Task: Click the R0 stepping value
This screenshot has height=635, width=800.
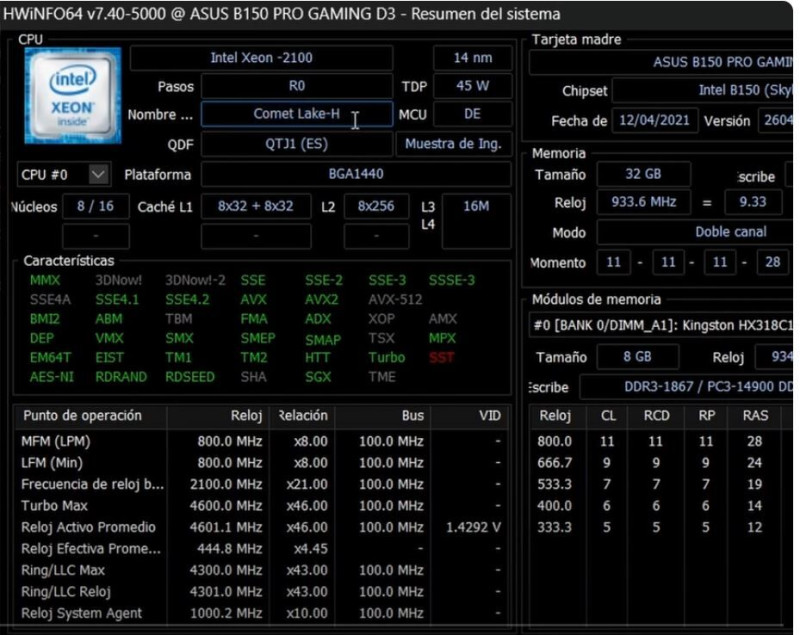Action: [x=297, y=86]
